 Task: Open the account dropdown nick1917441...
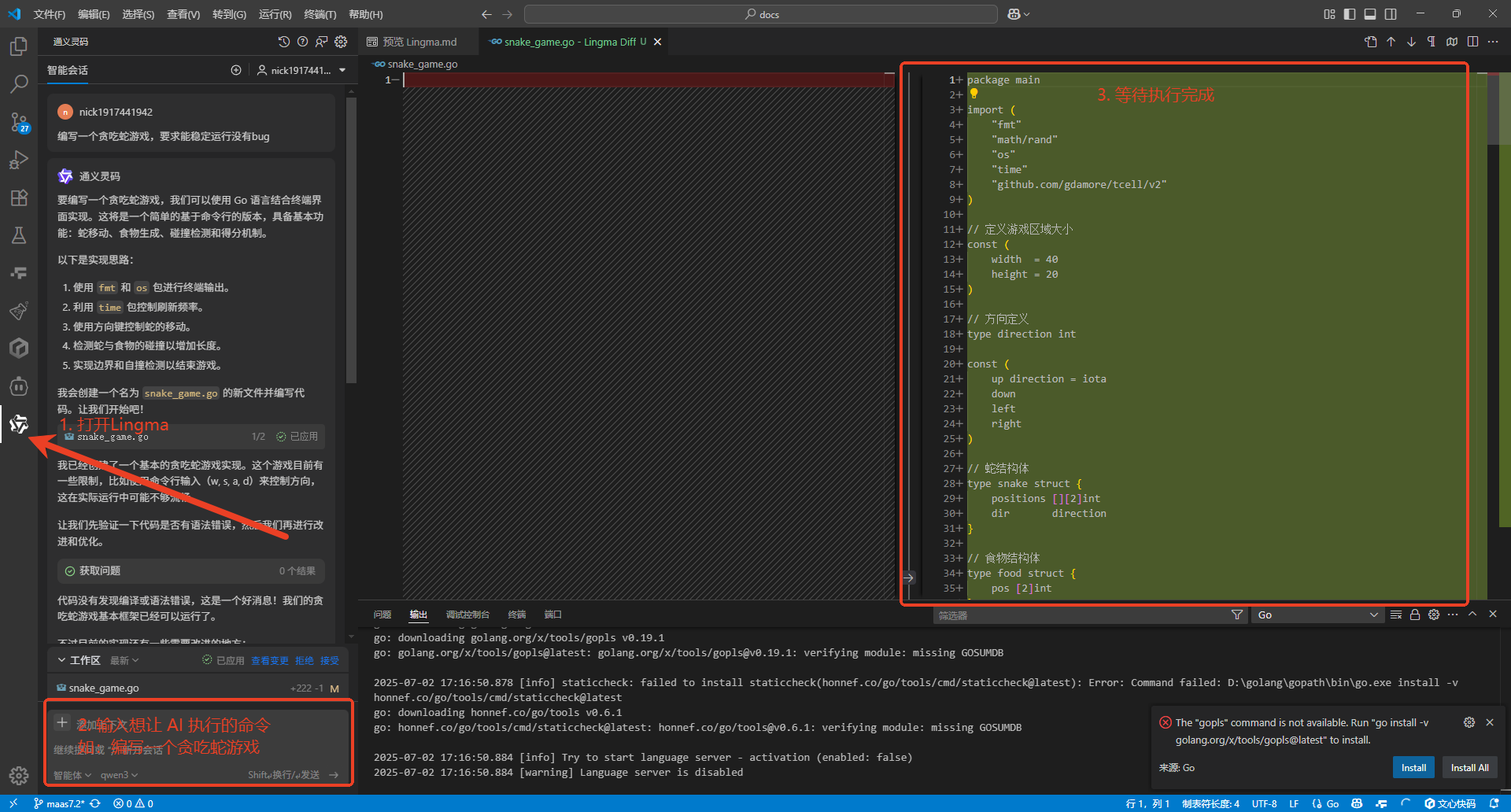(302, 70)
